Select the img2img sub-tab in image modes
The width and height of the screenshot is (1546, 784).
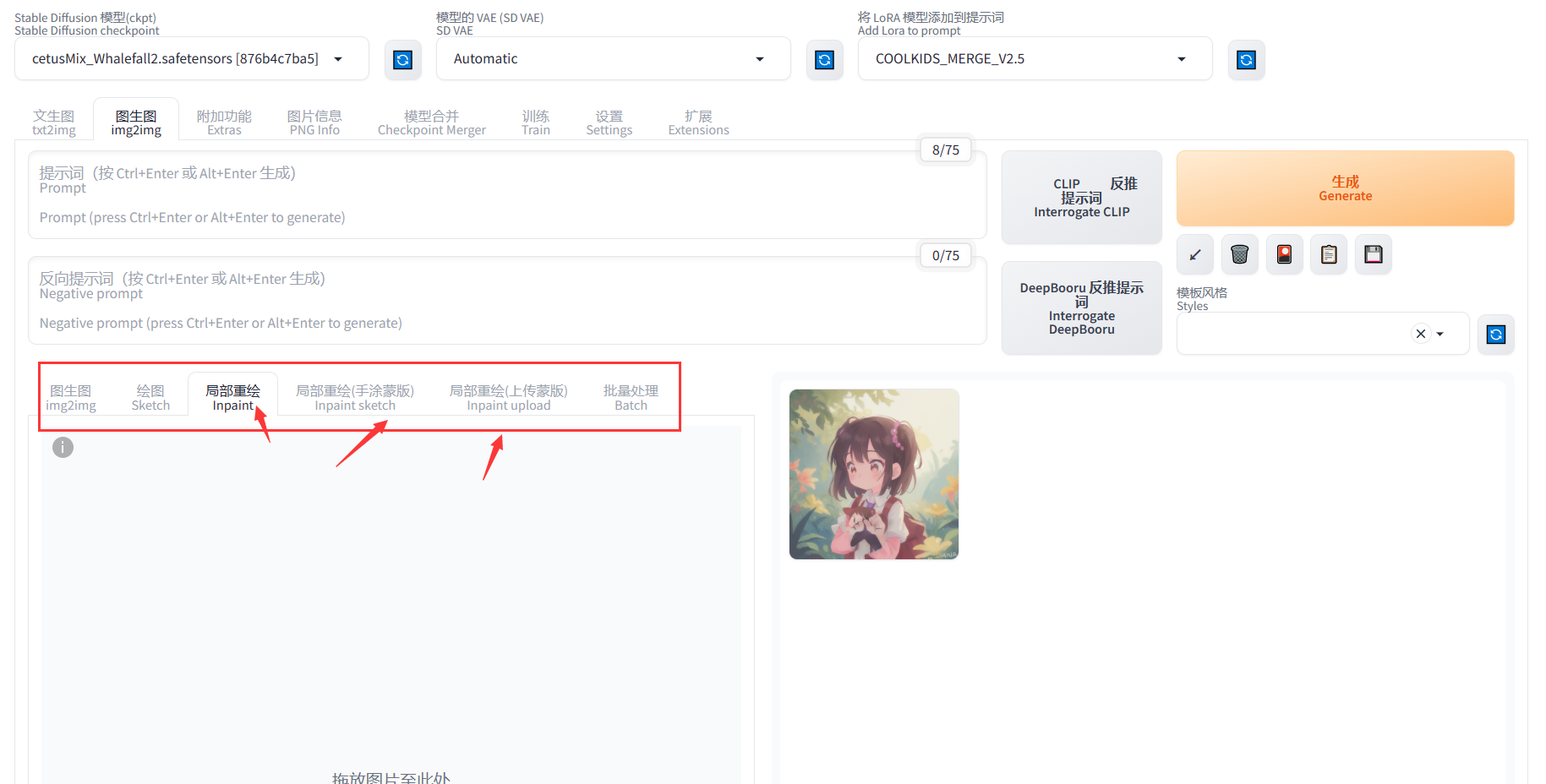pyautogui.click(x=71, y=398)
